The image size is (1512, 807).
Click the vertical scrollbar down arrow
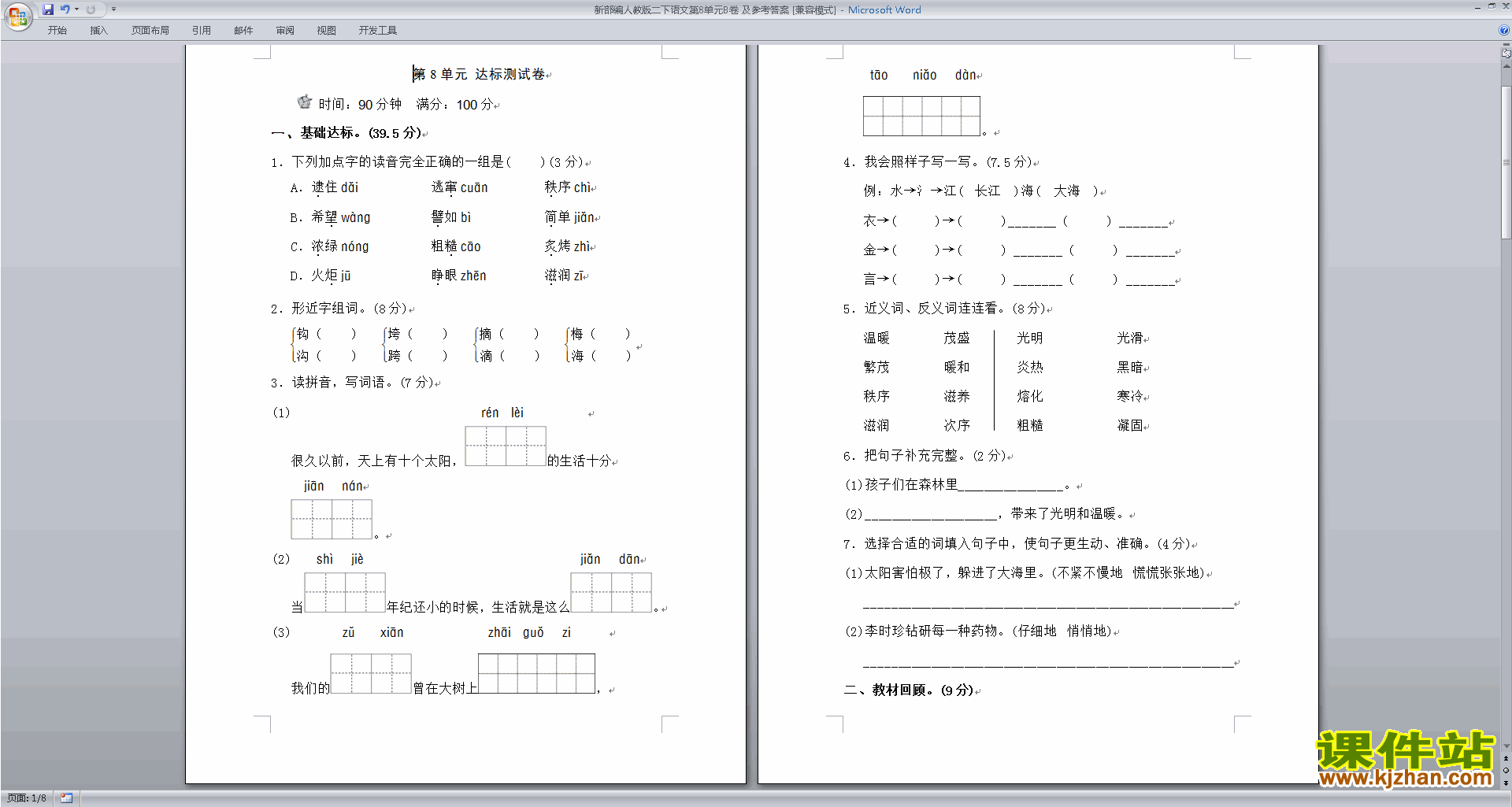[x=1506, y=746]
